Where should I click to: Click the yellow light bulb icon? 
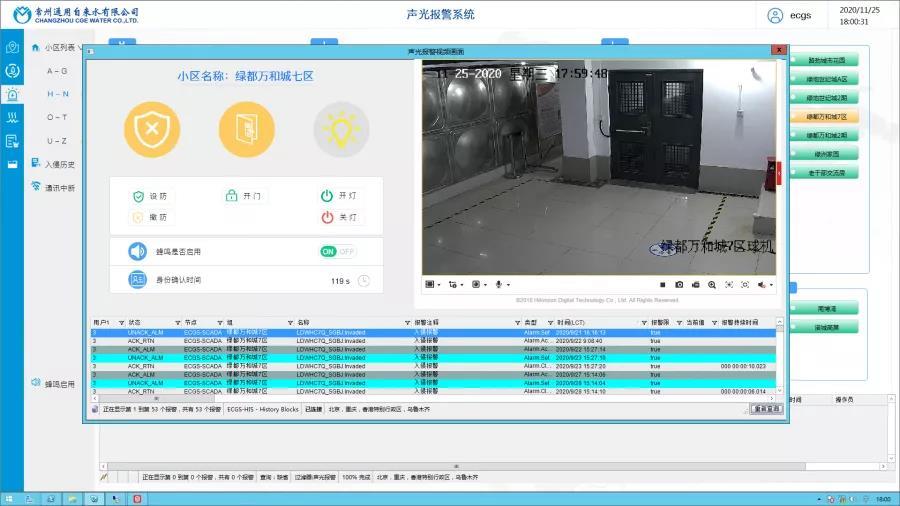click(x=341, y=130)
